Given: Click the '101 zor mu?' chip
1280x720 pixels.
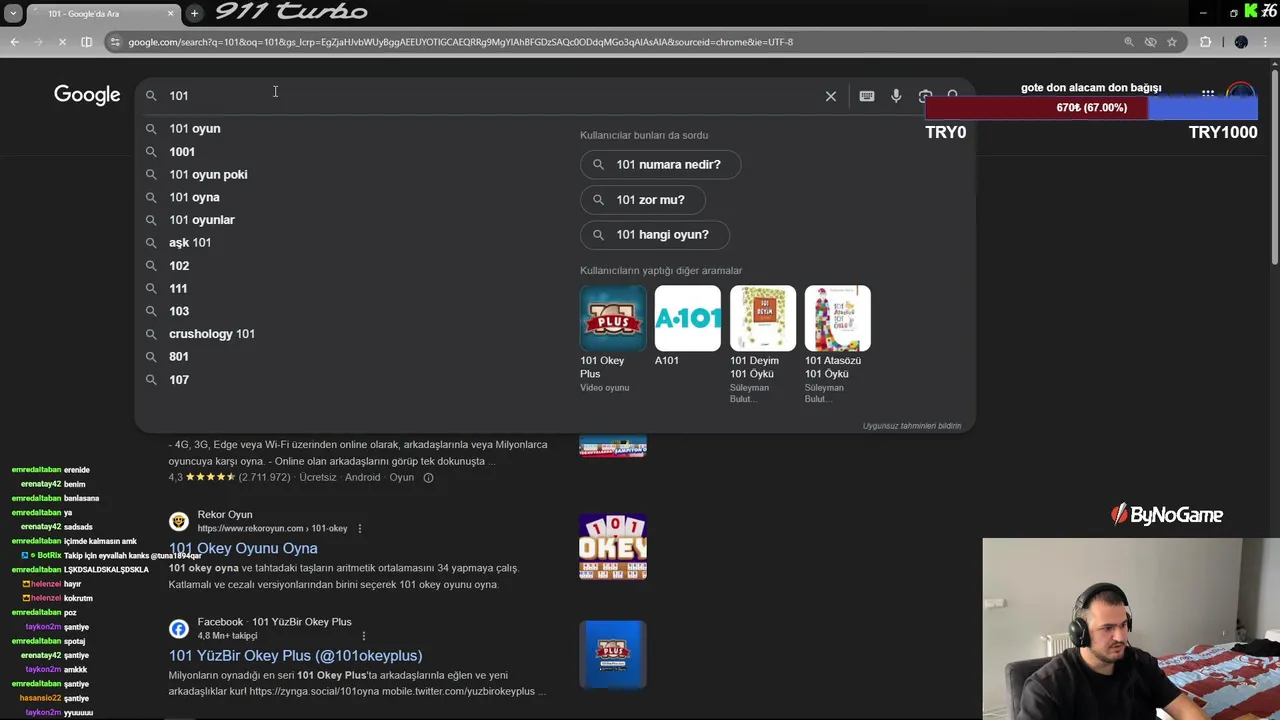Looking at the screenshot, I should (643, 200).
